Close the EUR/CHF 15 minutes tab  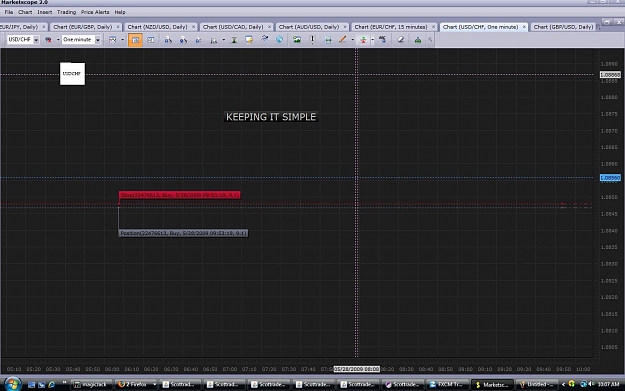tap(433, 27)
